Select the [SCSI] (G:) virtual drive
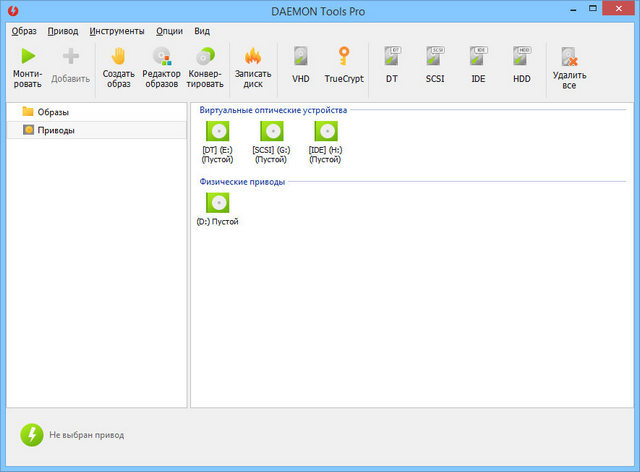Image resolution: width=640 pixels, height=472 pixels. pos(271,133)
